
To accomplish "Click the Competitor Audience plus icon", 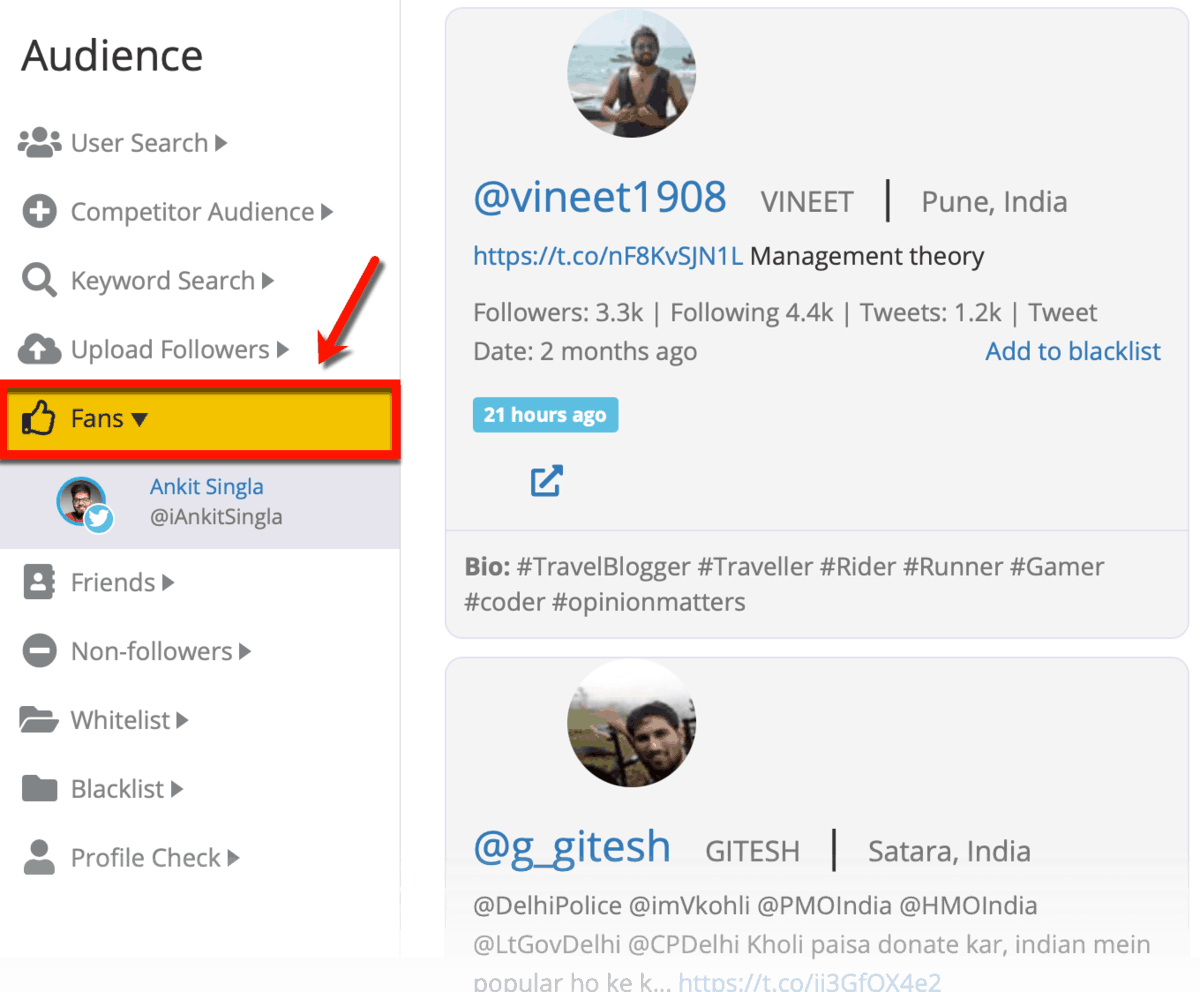I will click(x=40, y=212).
